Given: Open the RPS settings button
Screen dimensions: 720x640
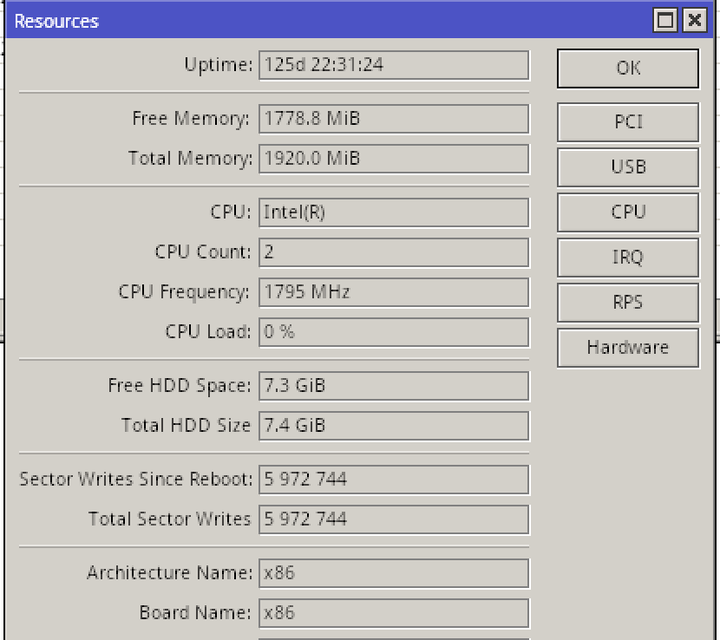Looking at the screenshot, I should [x=628, y=302].
